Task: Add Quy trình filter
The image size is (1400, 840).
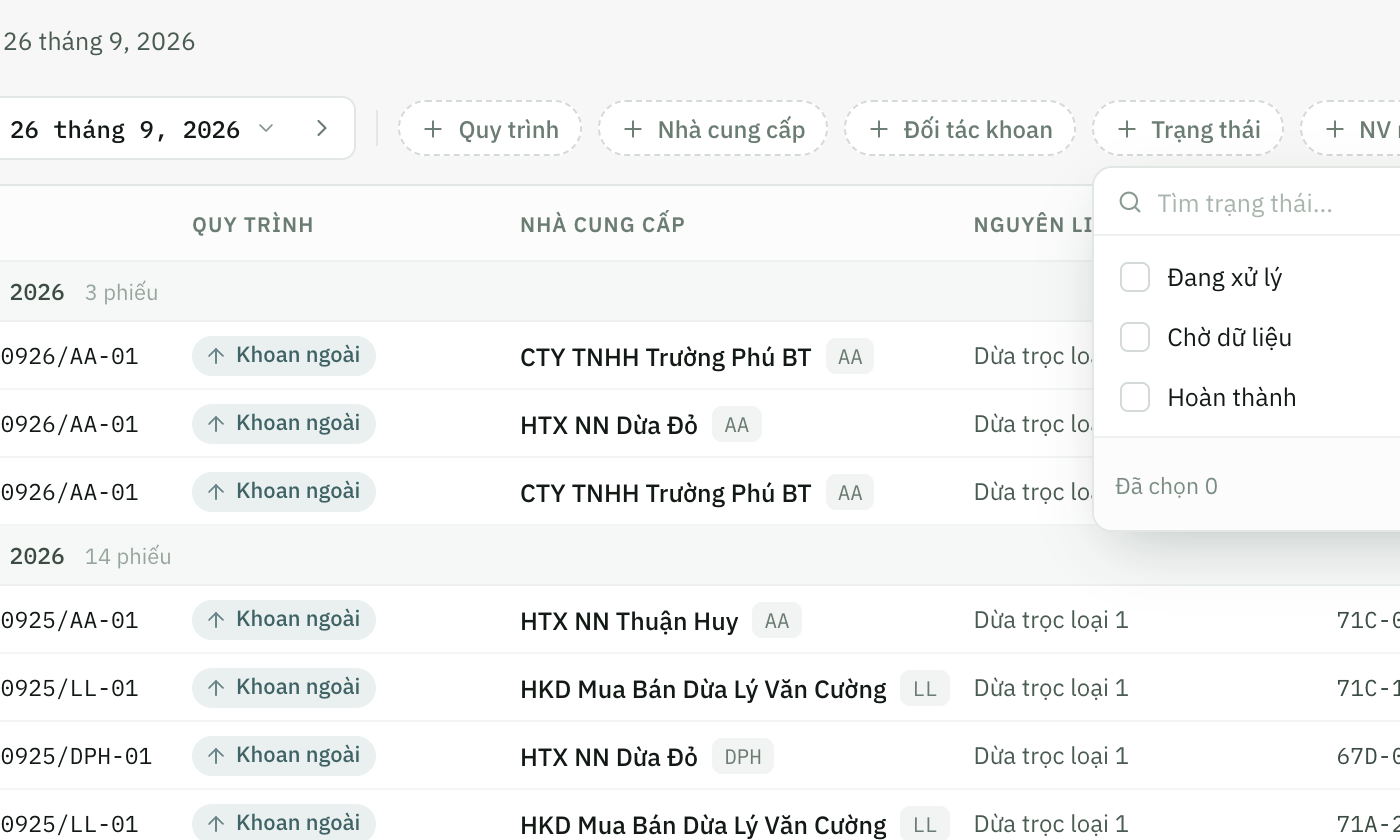Action: pyautogui.click(x=490, y=129)
